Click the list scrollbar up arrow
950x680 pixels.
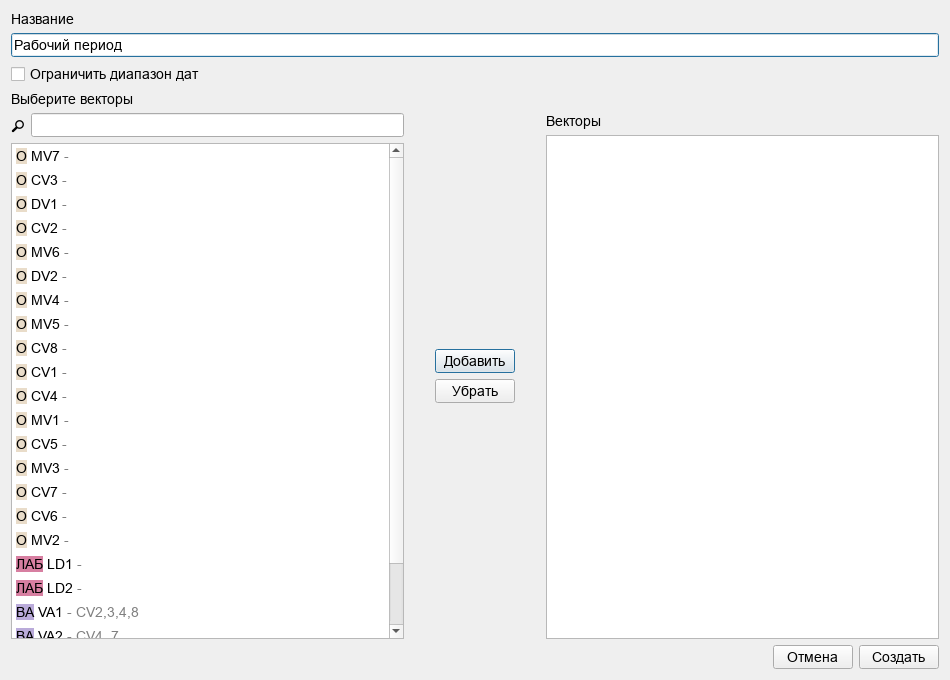396,150
